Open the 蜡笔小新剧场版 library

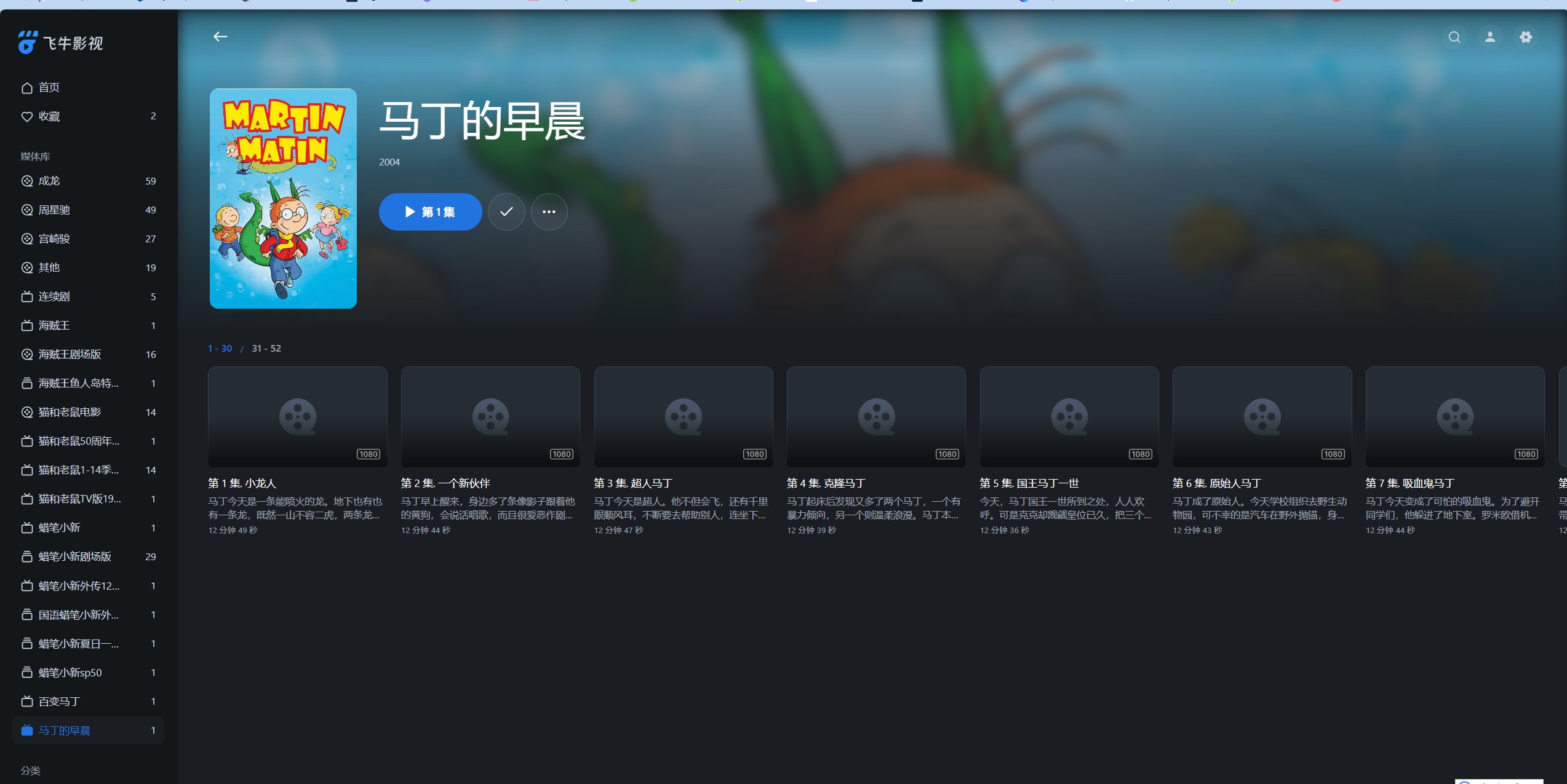[74, 556]
